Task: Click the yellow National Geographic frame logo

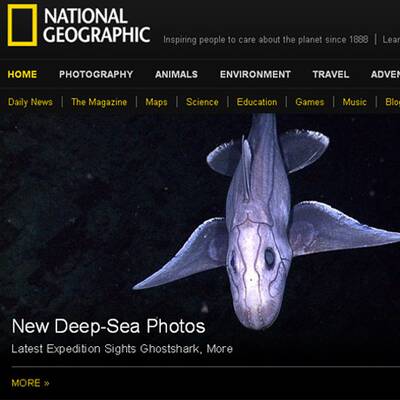Action: 22,25
